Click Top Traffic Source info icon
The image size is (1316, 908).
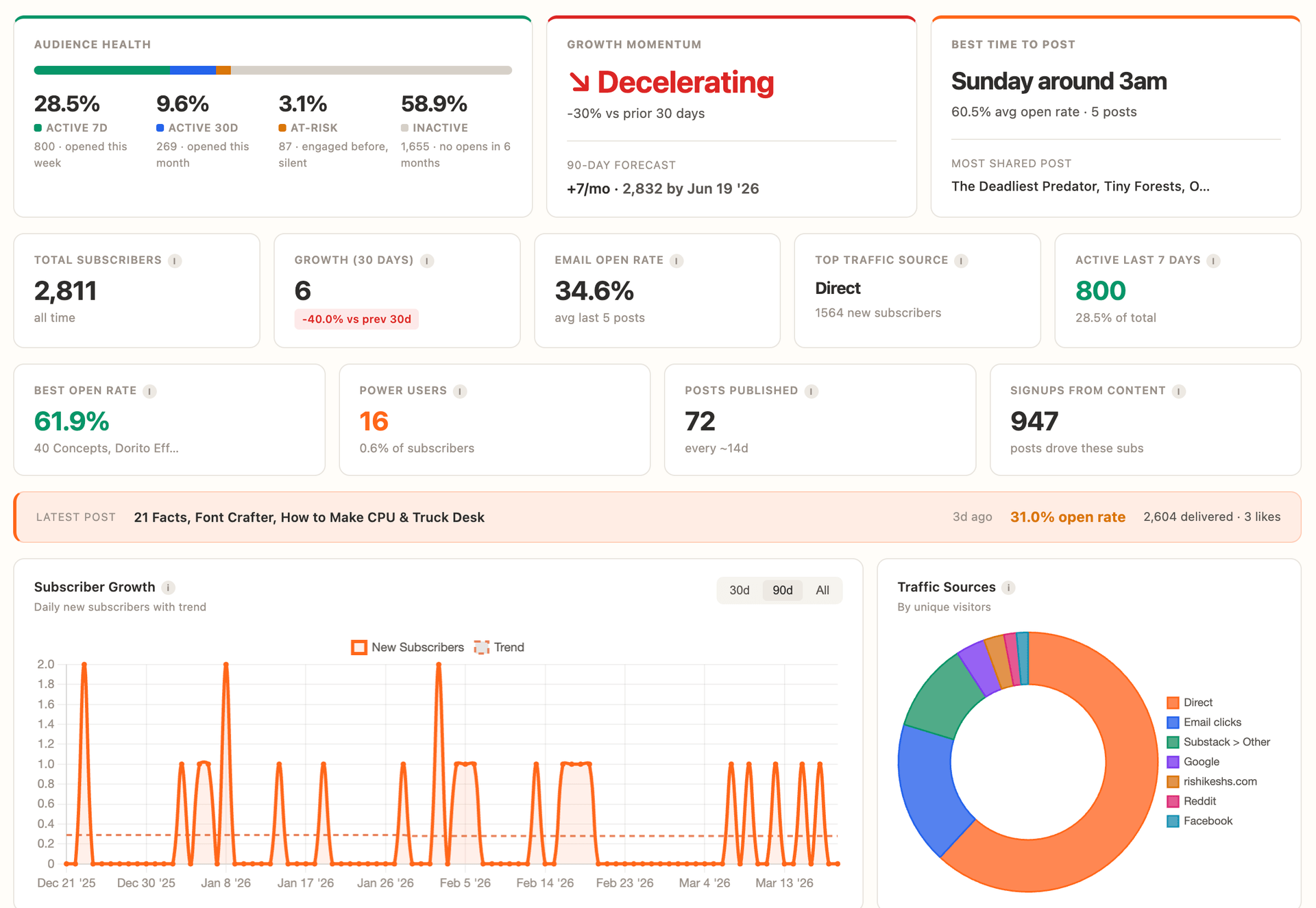tap(961, 261)
